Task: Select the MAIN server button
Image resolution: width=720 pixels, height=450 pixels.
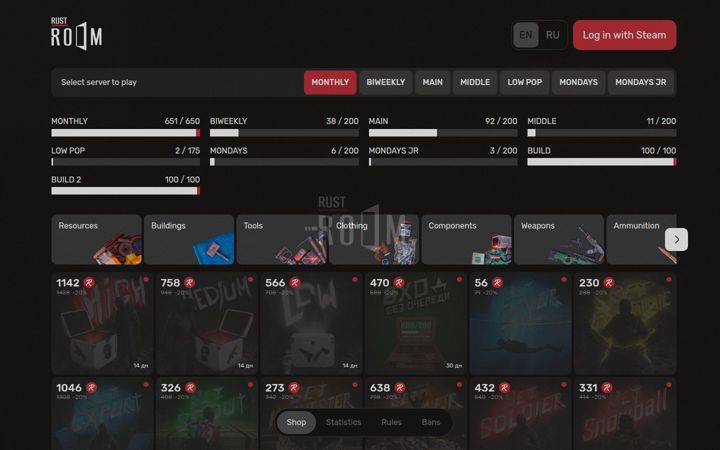Action: [433, 82]
